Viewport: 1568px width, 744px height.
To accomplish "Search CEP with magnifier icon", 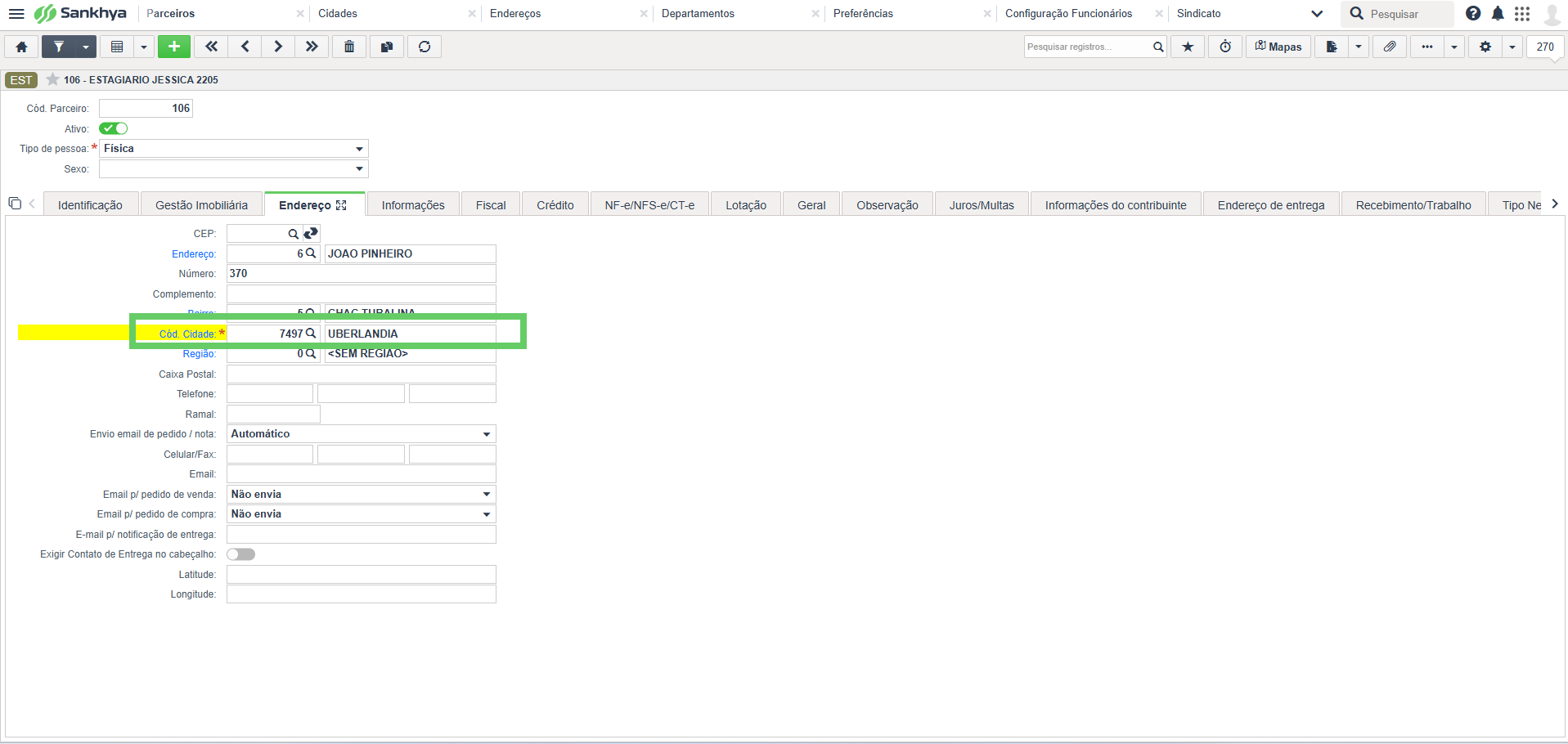I will [293, 234].
